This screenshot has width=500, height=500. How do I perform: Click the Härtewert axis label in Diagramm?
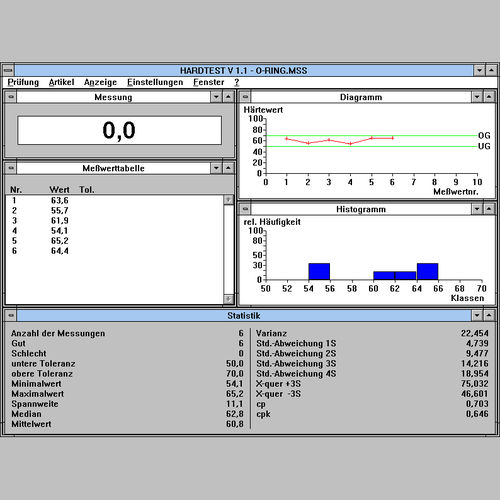coord(263,110)
